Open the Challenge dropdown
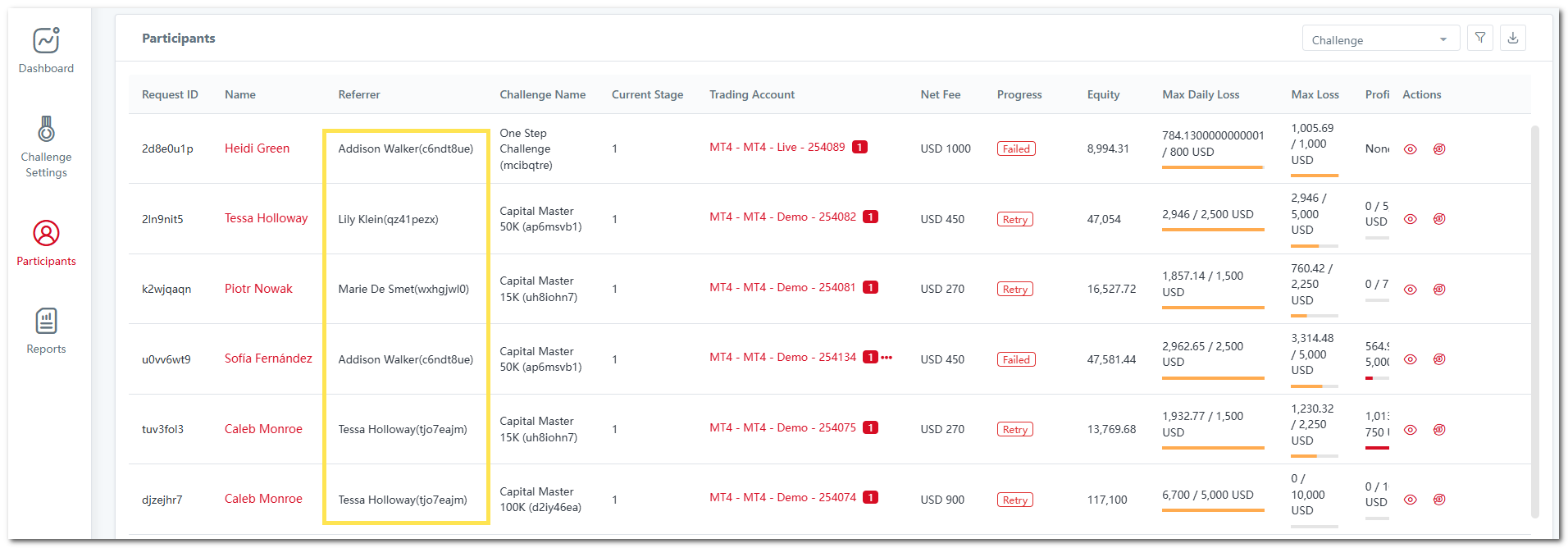The width and height of the screenshot is (1568, 548). 1380,39
